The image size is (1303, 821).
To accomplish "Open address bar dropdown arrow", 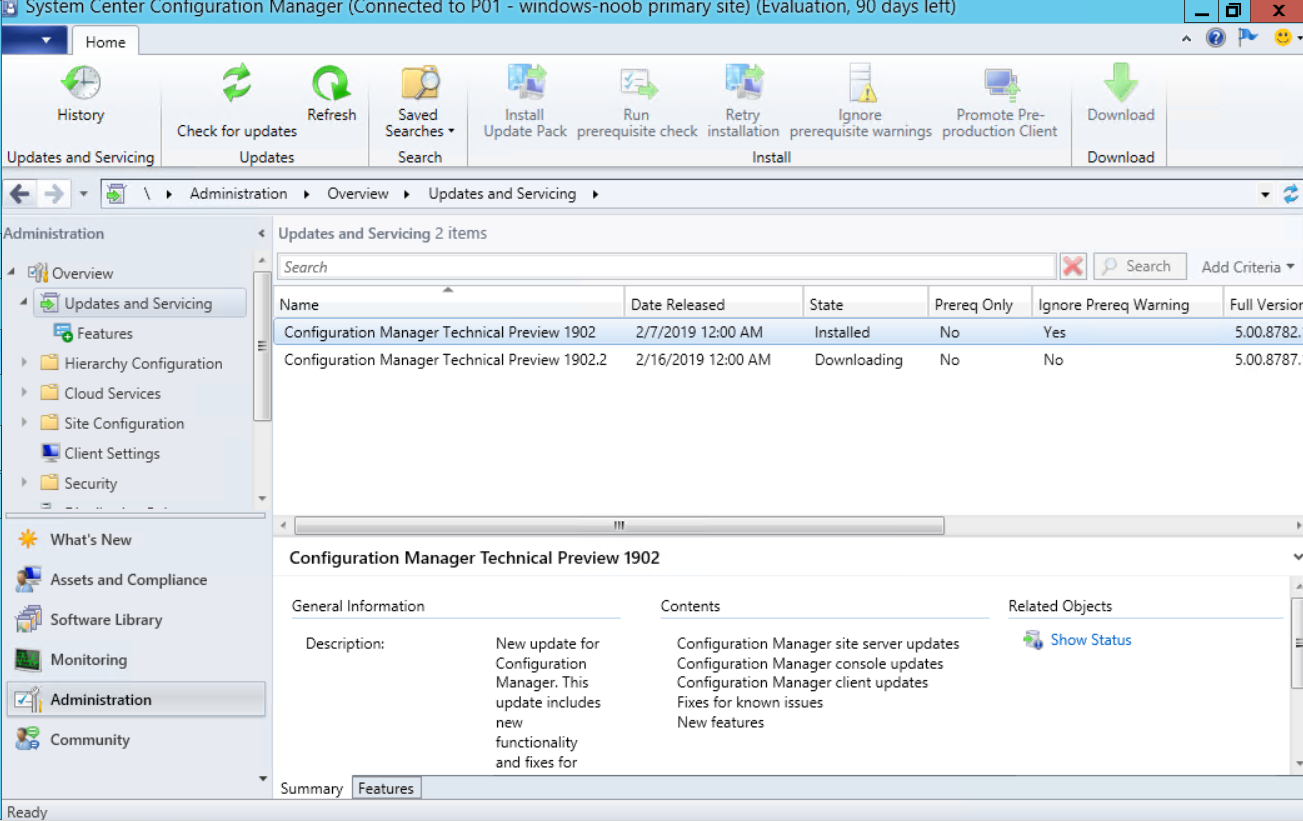I will tap(1266, 194).
